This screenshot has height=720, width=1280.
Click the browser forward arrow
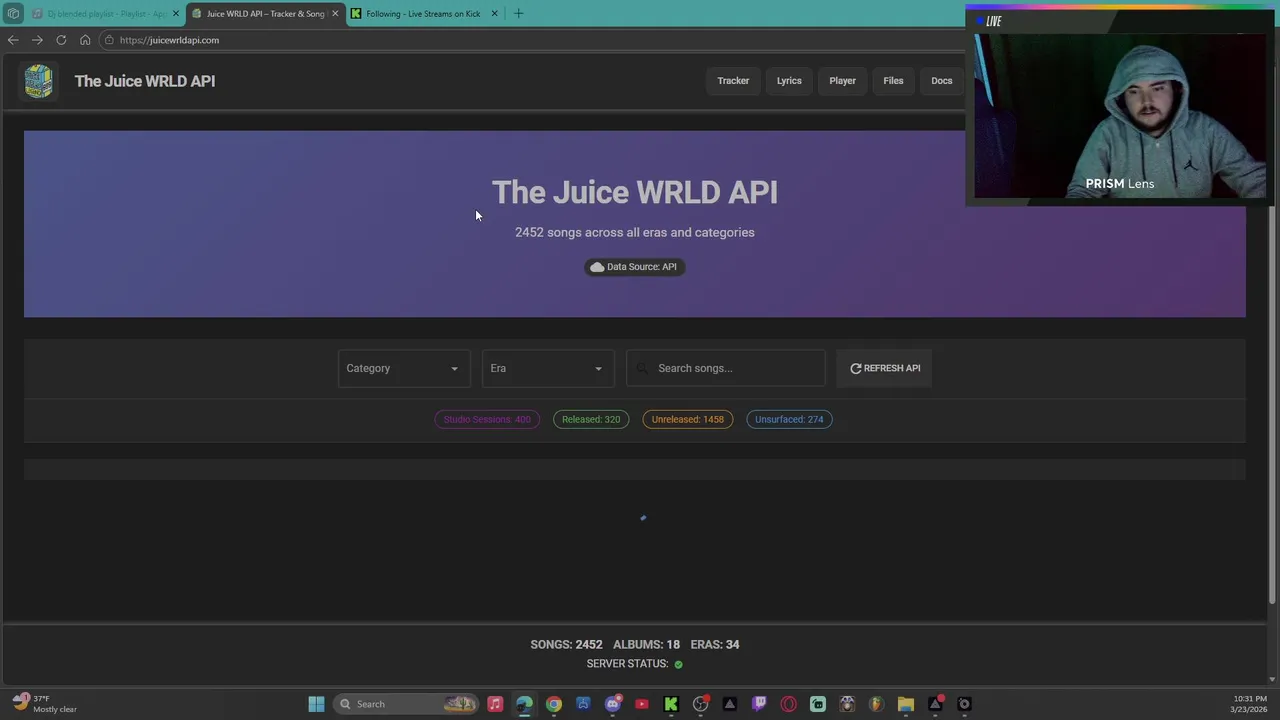37,40
